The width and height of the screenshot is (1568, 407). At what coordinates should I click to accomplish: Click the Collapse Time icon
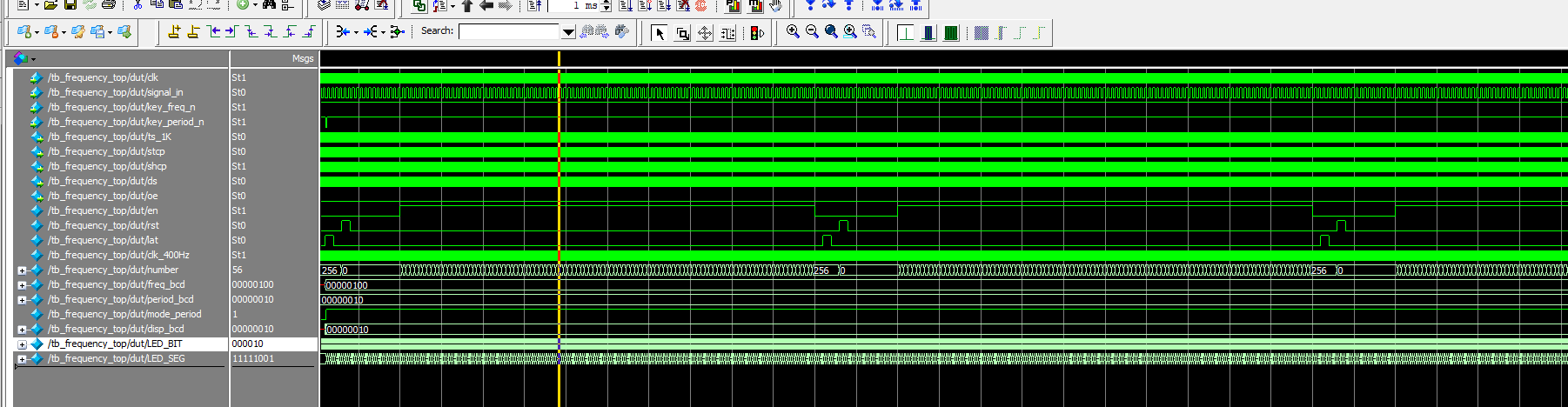(x=370, y=32)
